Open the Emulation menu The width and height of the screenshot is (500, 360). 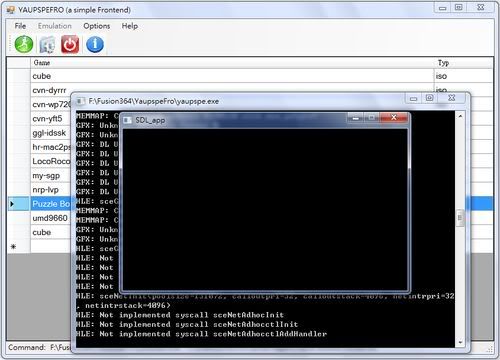coord(55,26)
